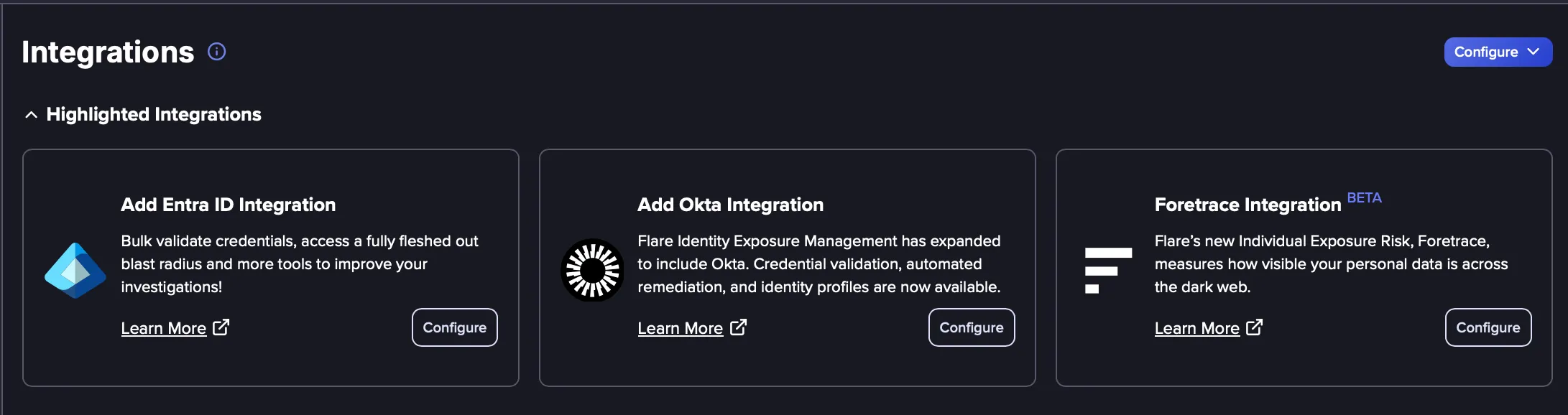Viewport: 1568px width, 415px height.
Task: Configure the Foretrace integration
Action: coord(1488,327)
